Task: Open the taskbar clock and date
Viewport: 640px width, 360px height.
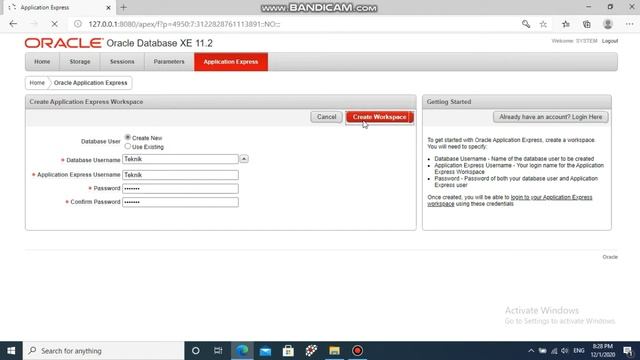Action: (x=602, y=351)
